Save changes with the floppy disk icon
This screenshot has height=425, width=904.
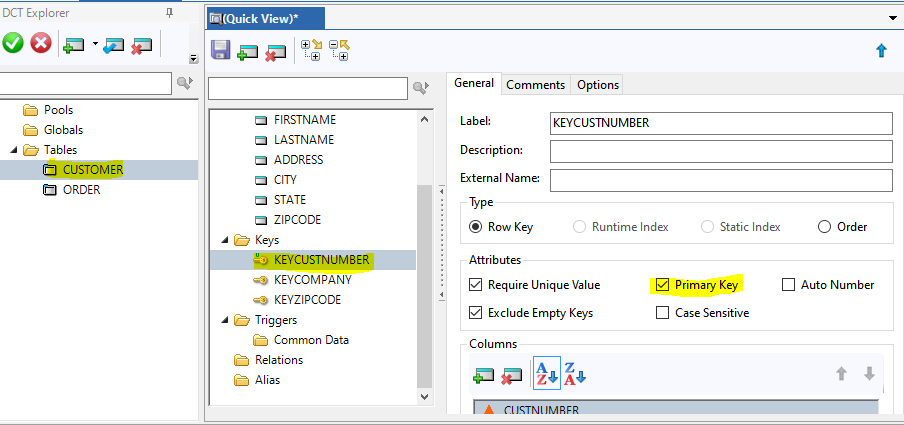[x=221, y=50]
